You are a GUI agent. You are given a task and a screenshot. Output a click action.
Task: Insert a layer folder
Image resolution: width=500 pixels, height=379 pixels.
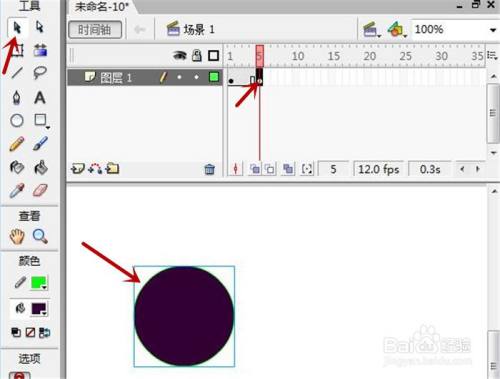point(113,169)
